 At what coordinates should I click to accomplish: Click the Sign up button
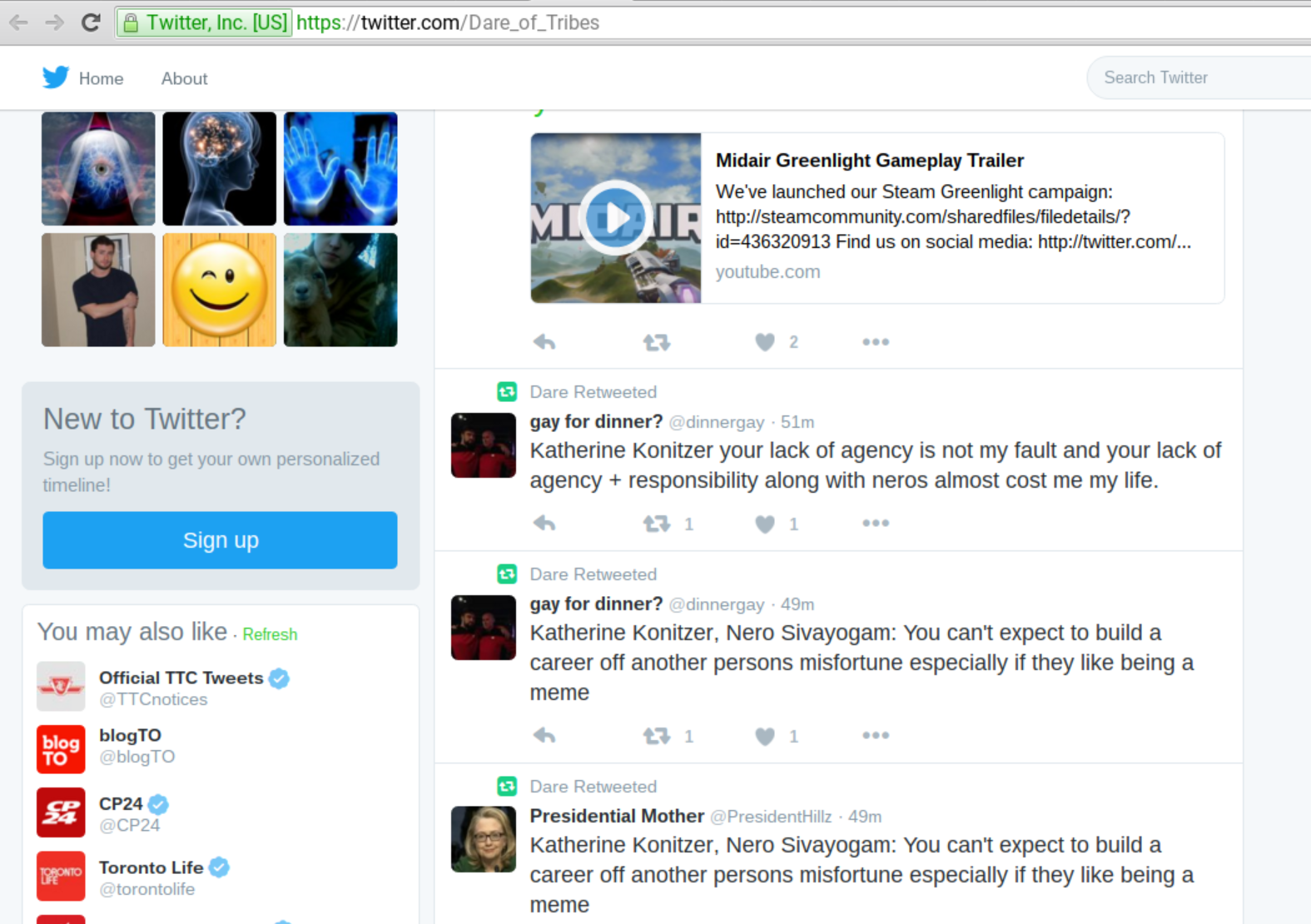click(220, 540)
